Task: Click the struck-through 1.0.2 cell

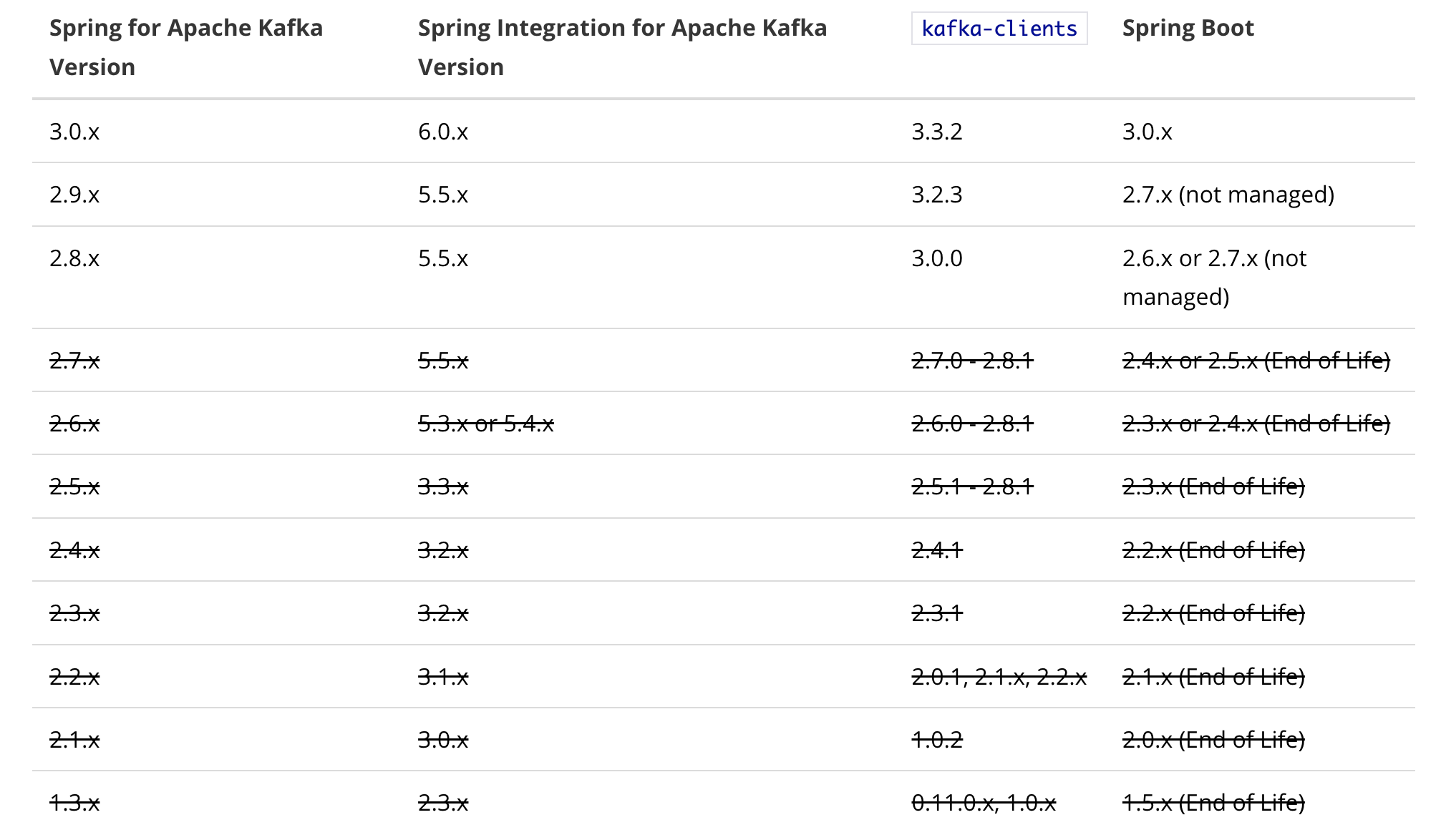Action: coord(936,739)
